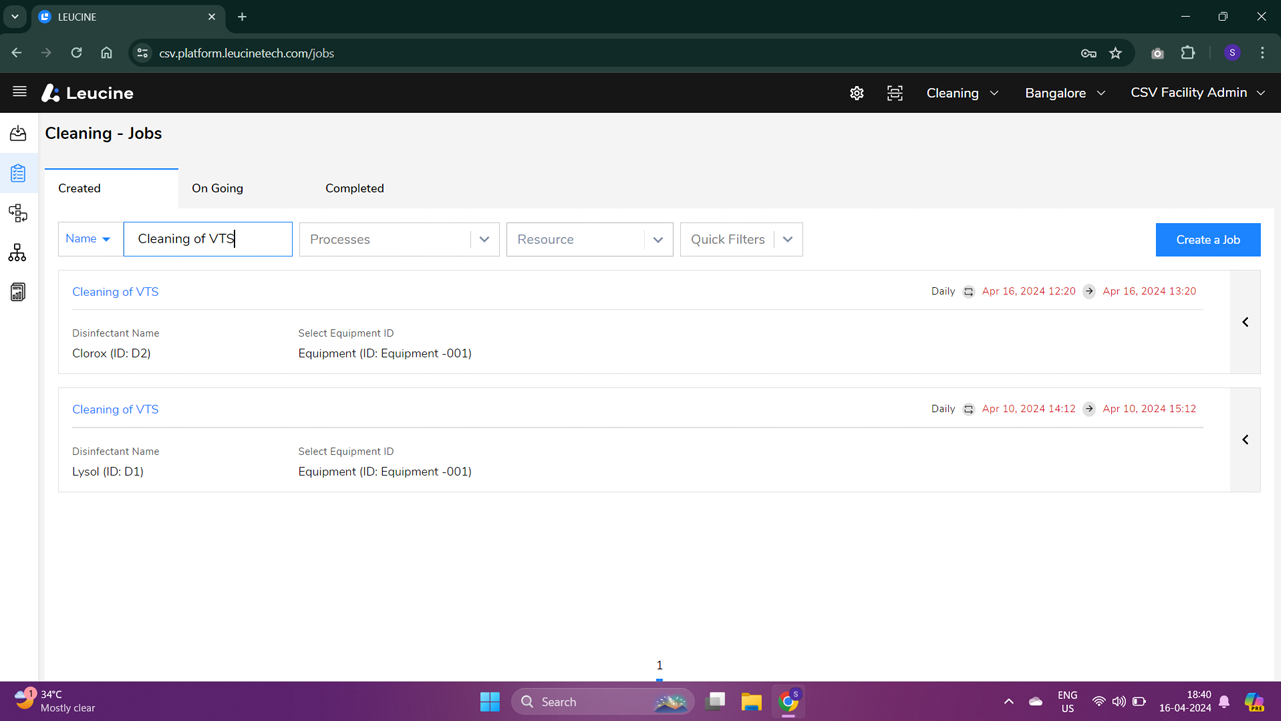This screenshot has height=721, width=1281.
Task: Open the calculator-style reports icon in sidebar
Action: pyautogui.click(x=18, y=292)
